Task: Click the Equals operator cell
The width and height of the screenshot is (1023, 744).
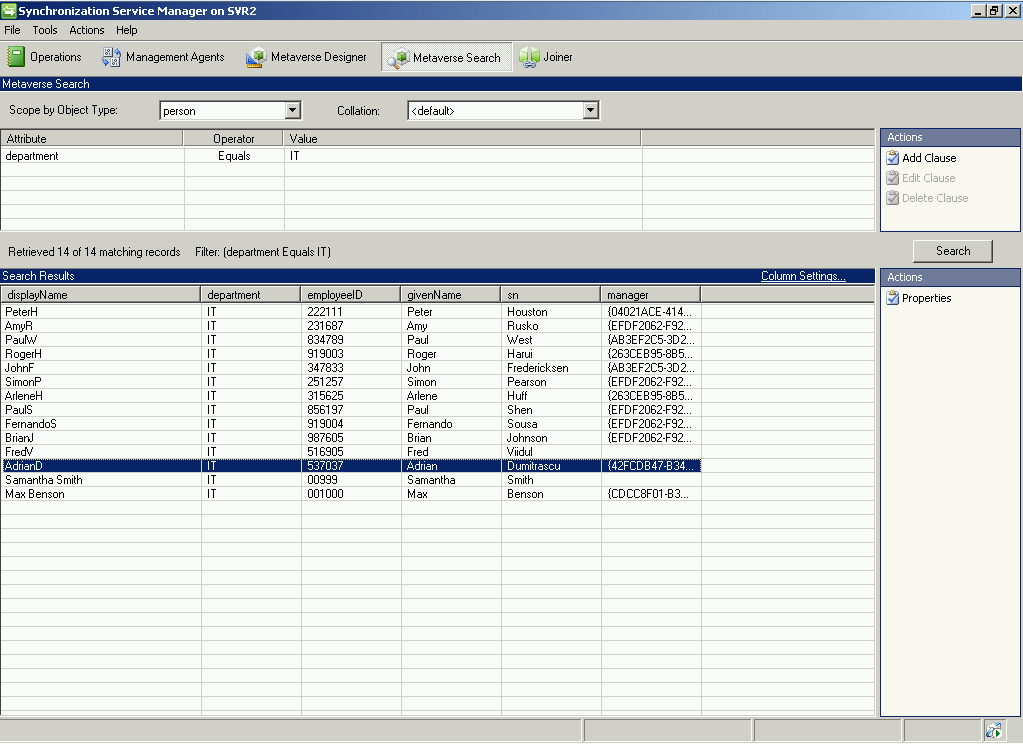Action: 234,156
